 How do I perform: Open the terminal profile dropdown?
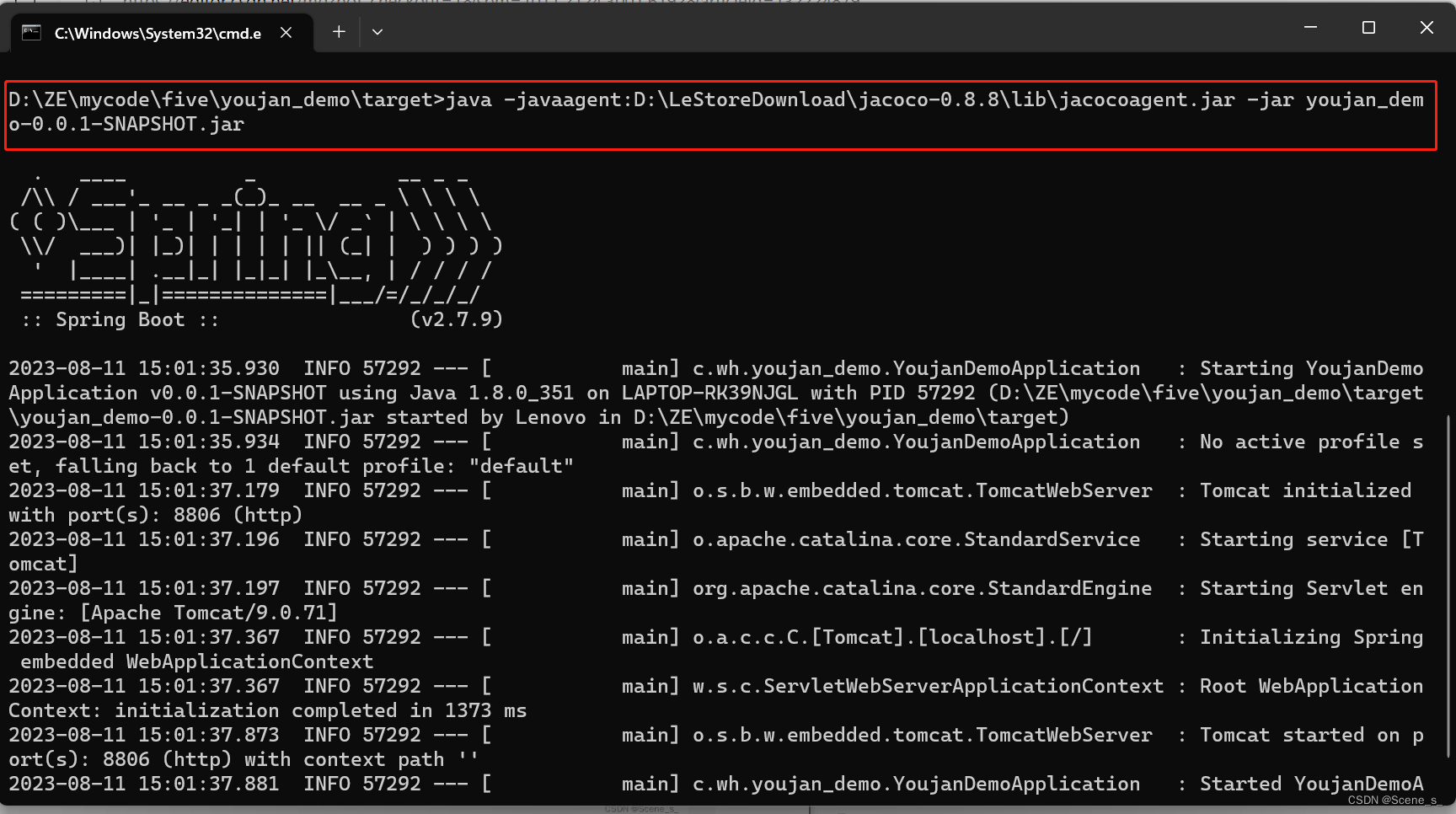(x=377, y=31)
